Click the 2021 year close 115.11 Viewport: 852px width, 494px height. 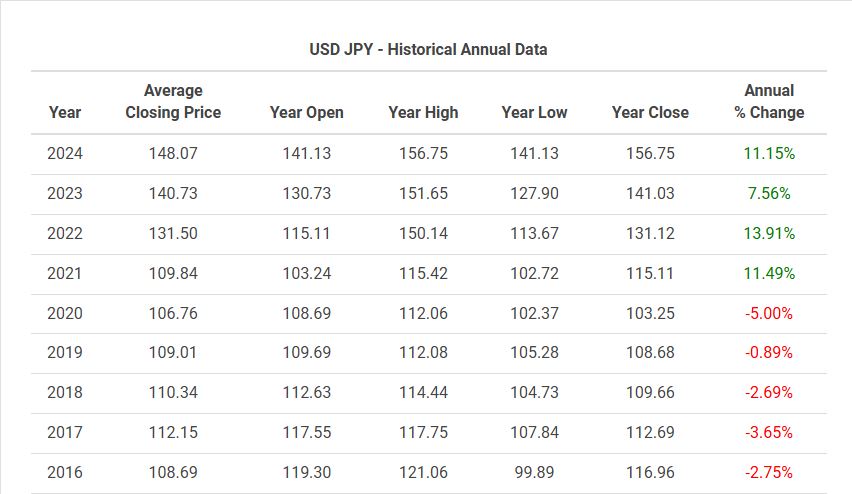pyautogui.click(x=650, y=273)
